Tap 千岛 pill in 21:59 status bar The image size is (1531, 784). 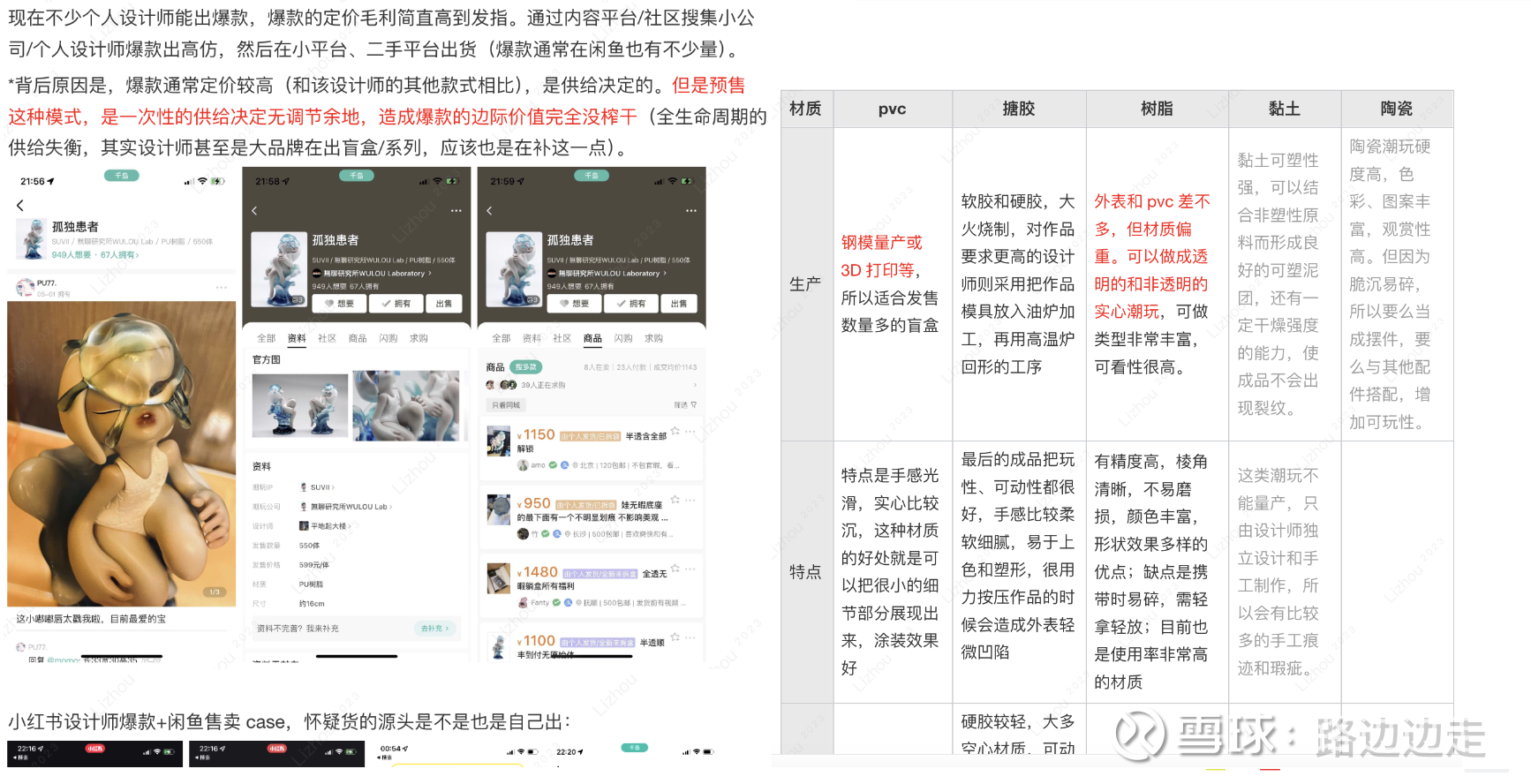(591, 175)
